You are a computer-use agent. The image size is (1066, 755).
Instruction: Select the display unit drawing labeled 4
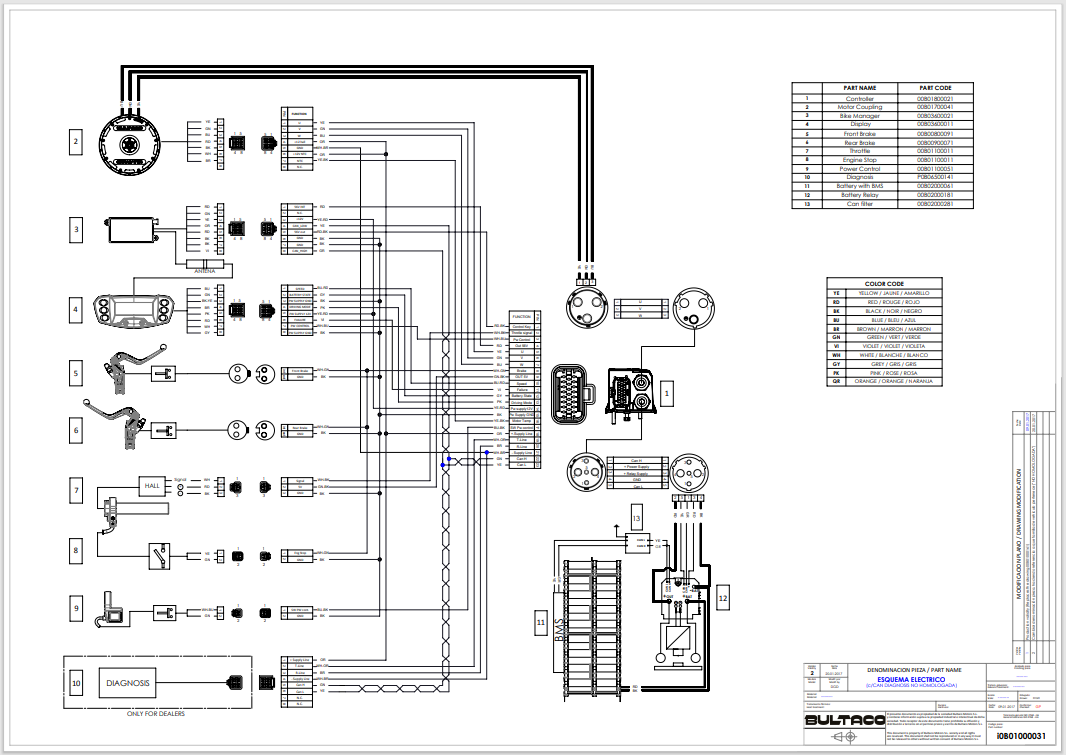tap(134, 310)
